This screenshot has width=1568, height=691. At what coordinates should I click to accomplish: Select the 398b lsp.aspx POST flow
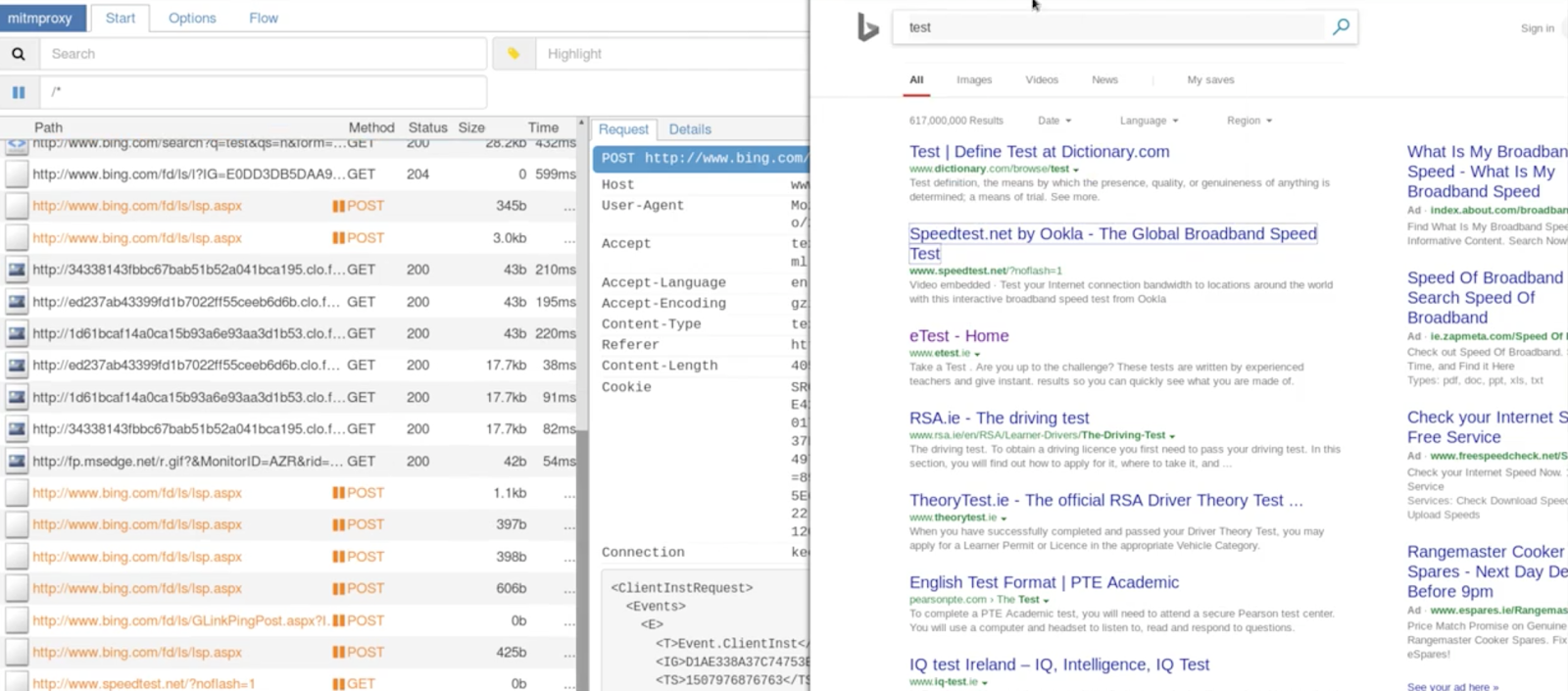pos(289,557)
